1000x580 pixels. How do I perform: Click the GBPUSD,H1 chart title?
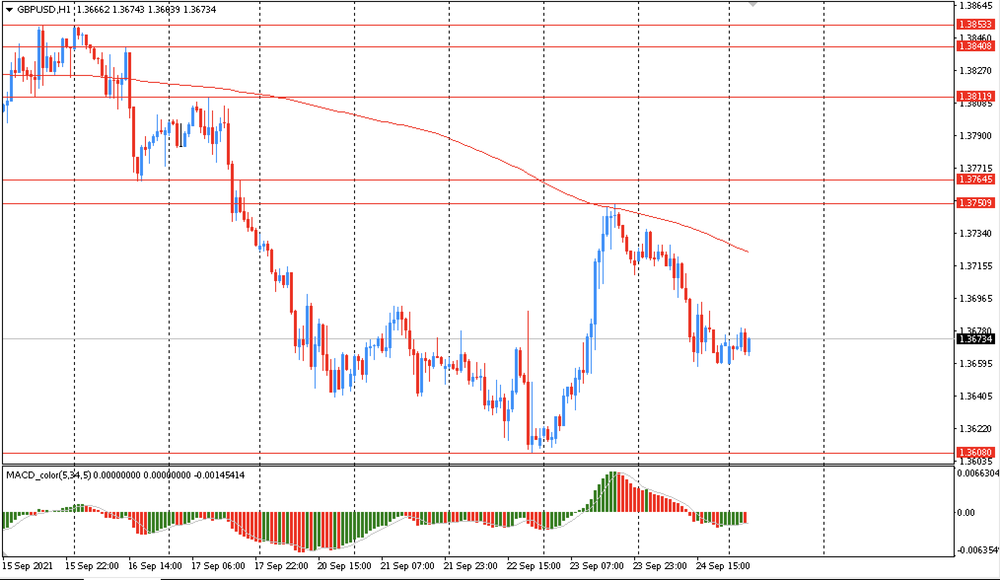pyautogui.click(x=44, y=10)
